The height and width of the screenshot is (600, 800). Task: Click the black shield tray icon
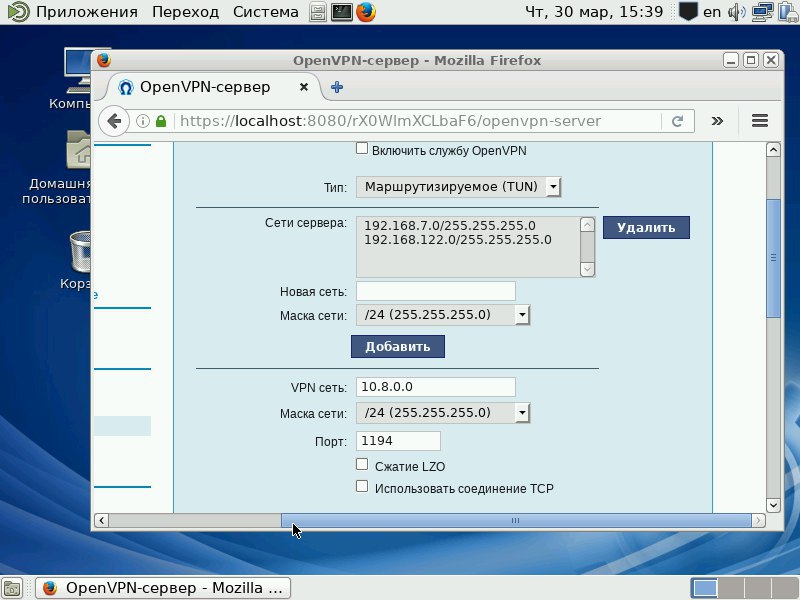[x=688, y=12]
